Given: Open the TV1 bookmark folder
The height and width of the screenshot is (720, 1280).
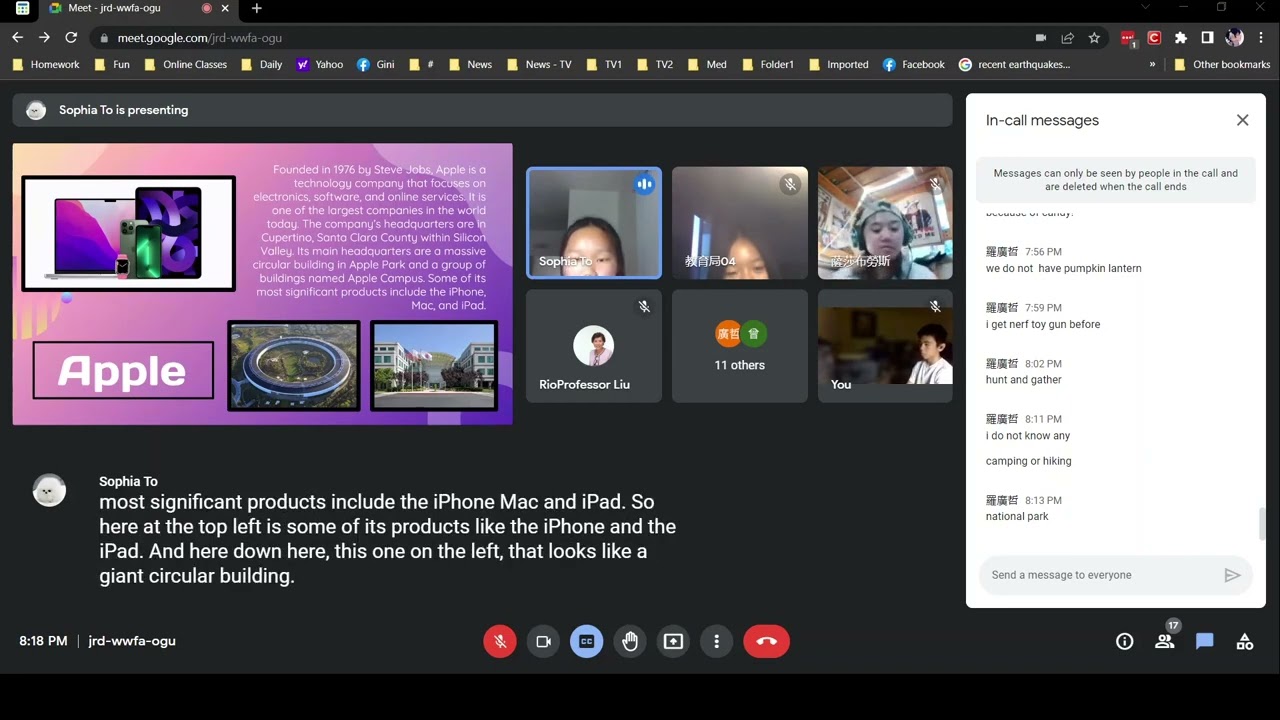Looking at the screenshot, I should [x=604, y=64].
